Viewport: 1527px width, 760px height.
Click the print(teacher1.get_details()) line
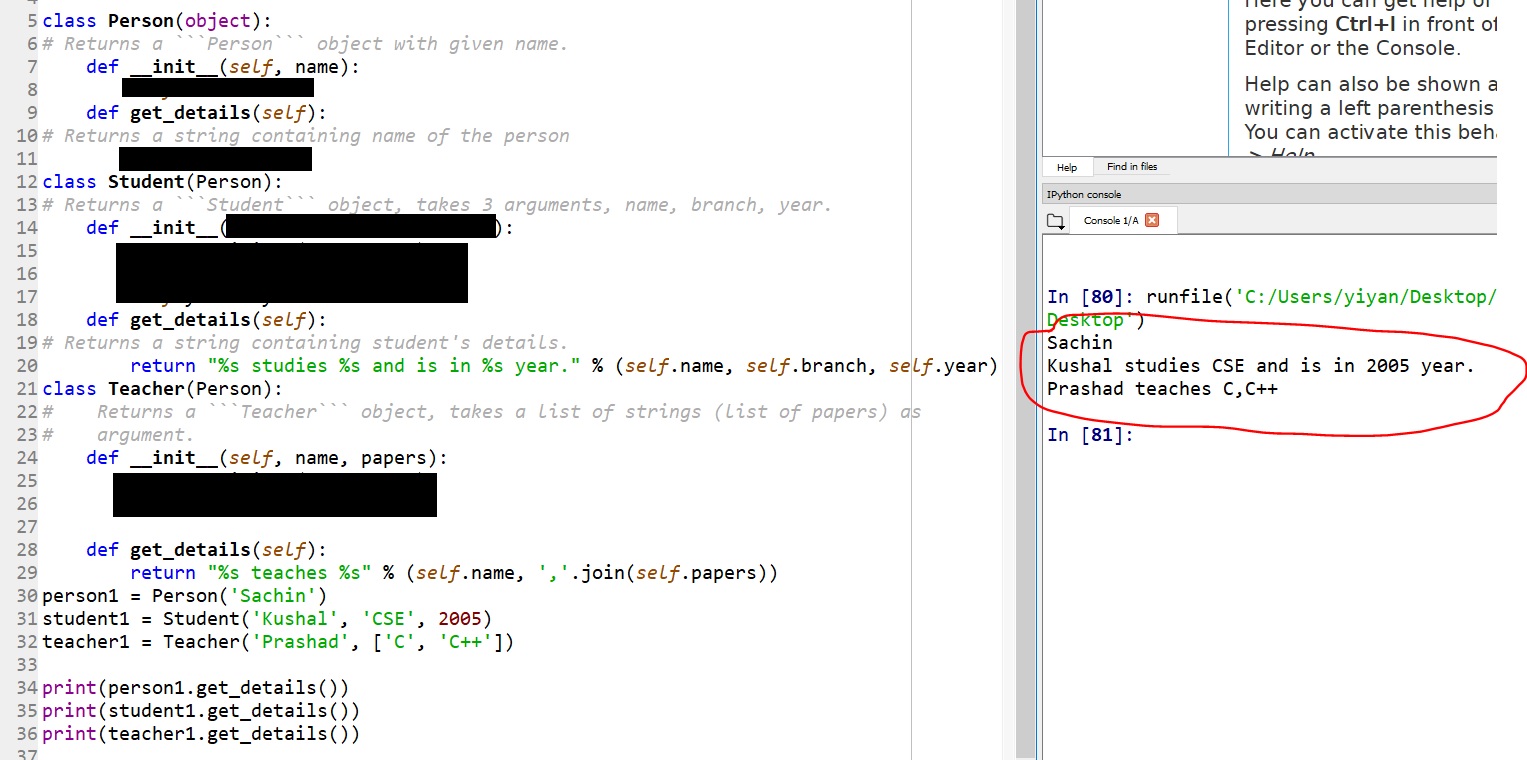[x=200, y=734]
